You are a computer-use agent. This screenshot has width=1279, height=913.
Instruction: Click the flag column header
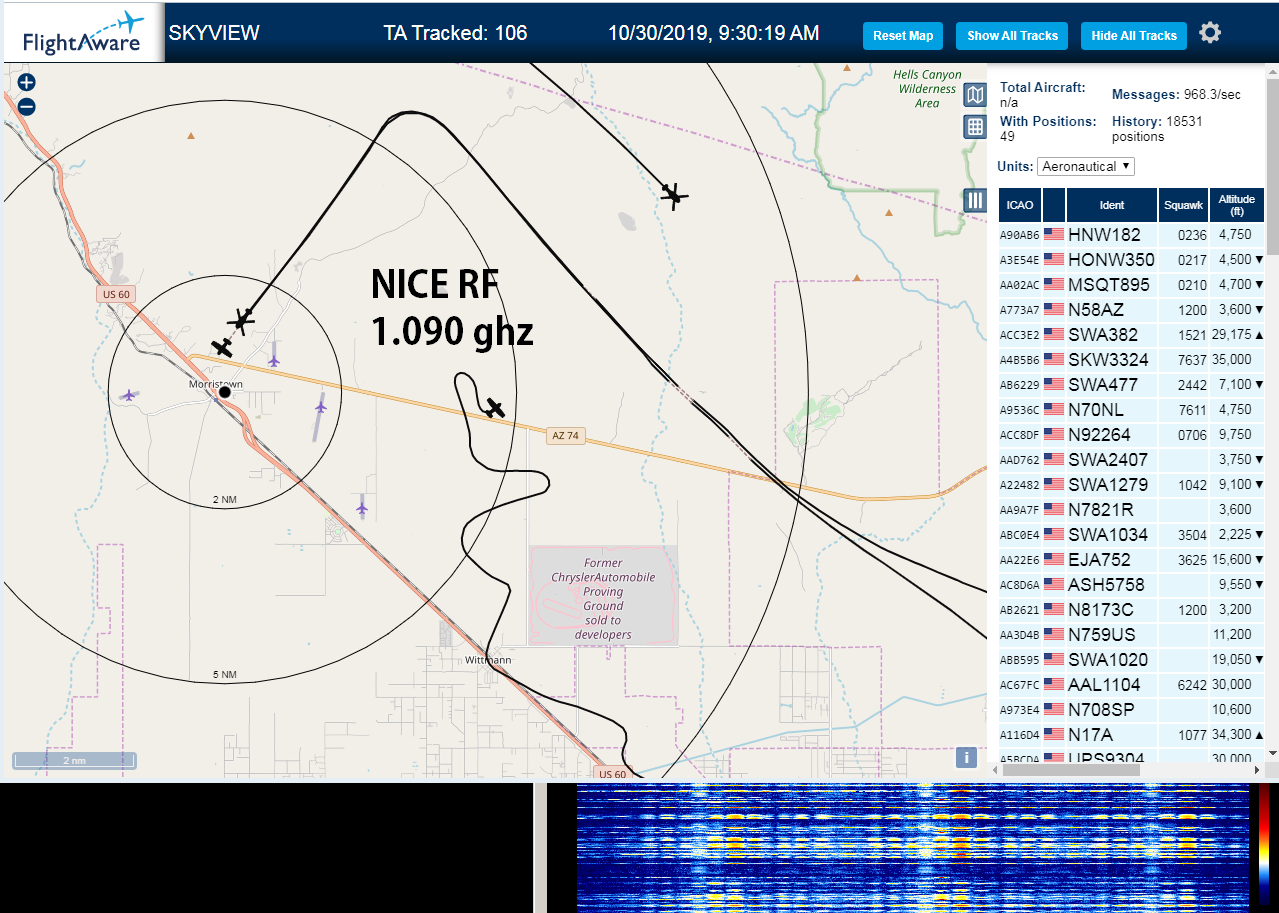(1054, 205)
